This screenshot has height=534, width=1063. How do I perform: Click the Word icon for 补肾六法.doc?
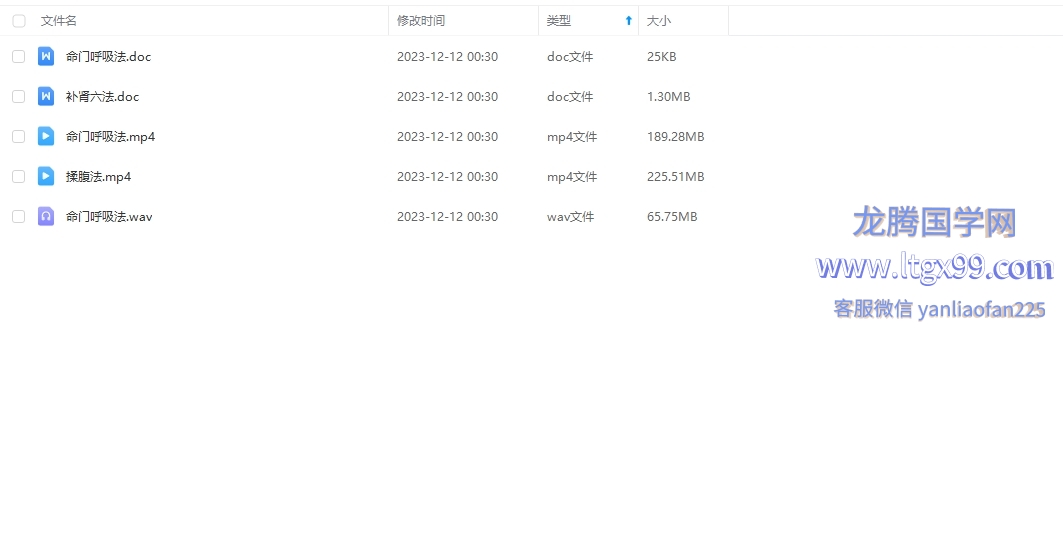(x=45, y=96)
